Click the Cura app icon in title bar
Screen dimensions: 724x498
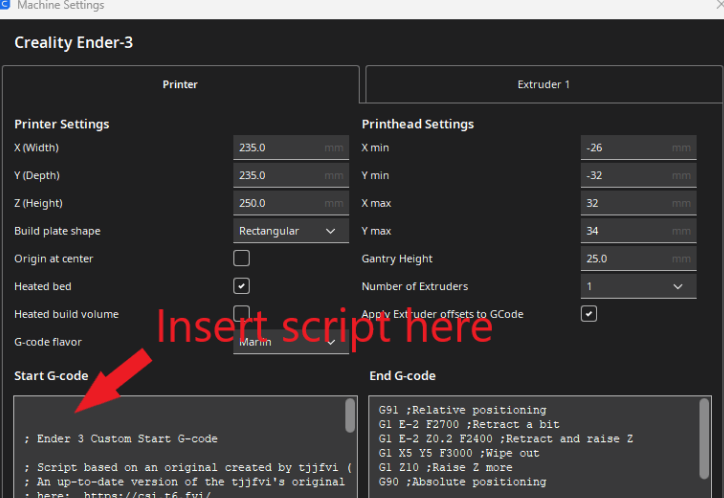pyautogui.click(x=4, y=4)
